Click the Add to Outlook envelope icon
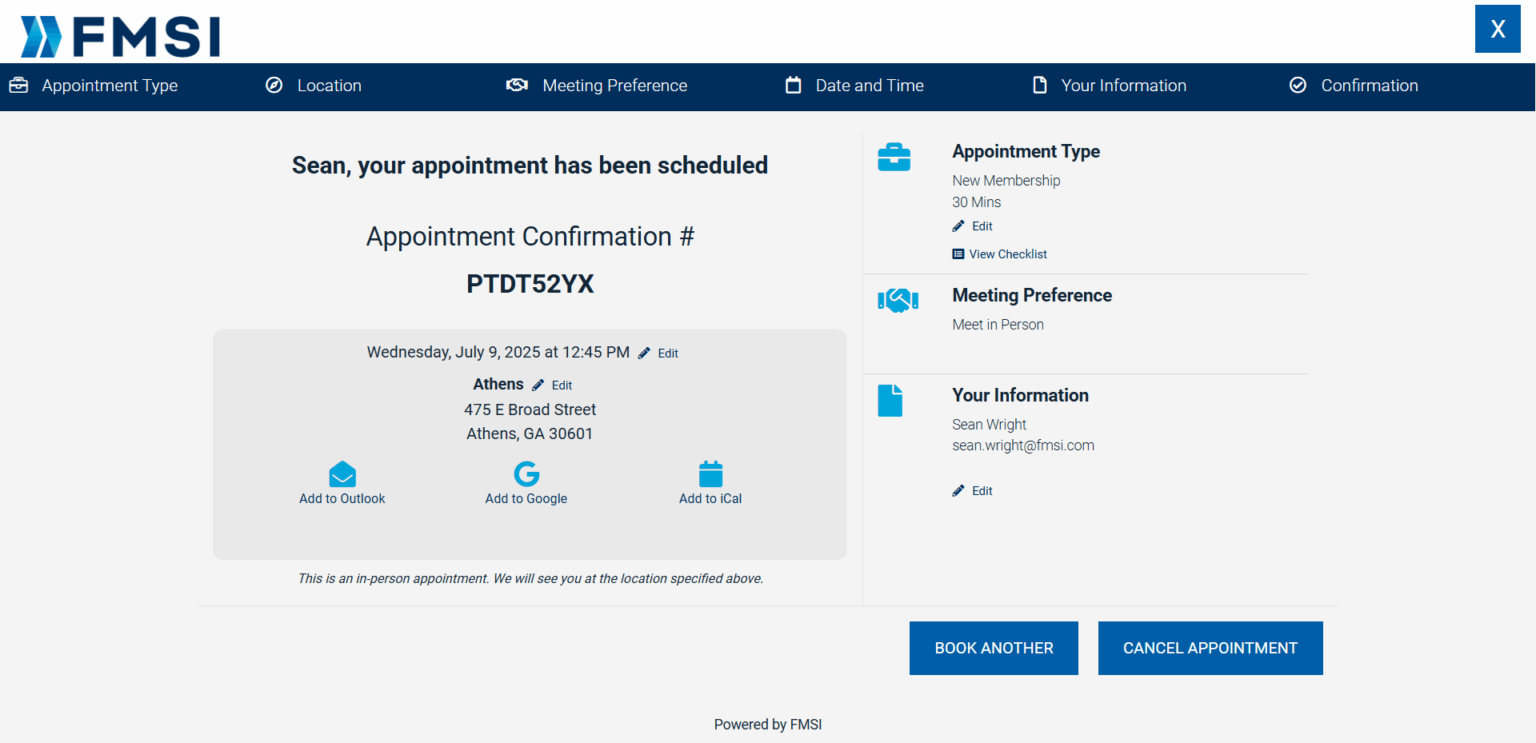This screenshot has width=1536, height=743. [342, 474]
